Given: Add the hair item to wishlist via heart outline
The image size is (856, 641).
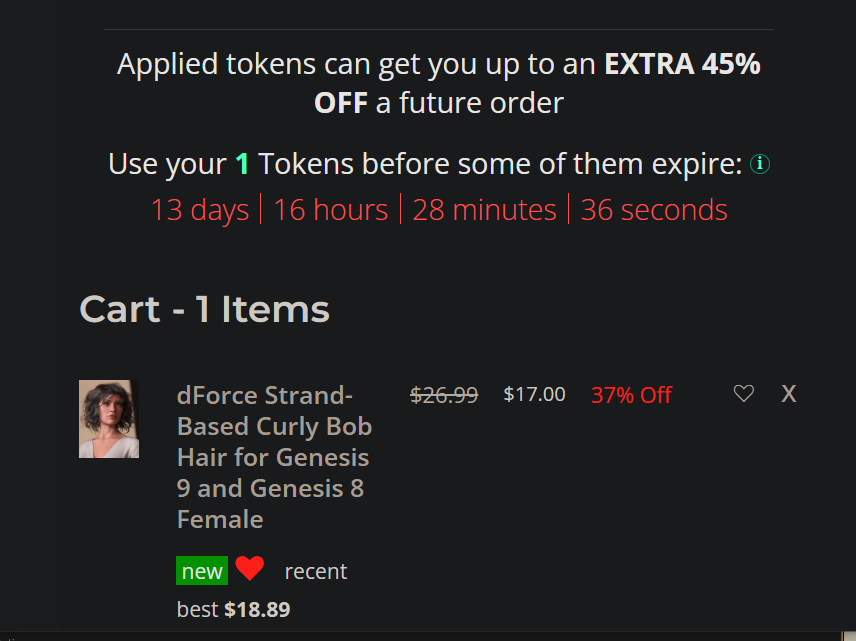Looking at the screenshot, I should click(743, 394).
